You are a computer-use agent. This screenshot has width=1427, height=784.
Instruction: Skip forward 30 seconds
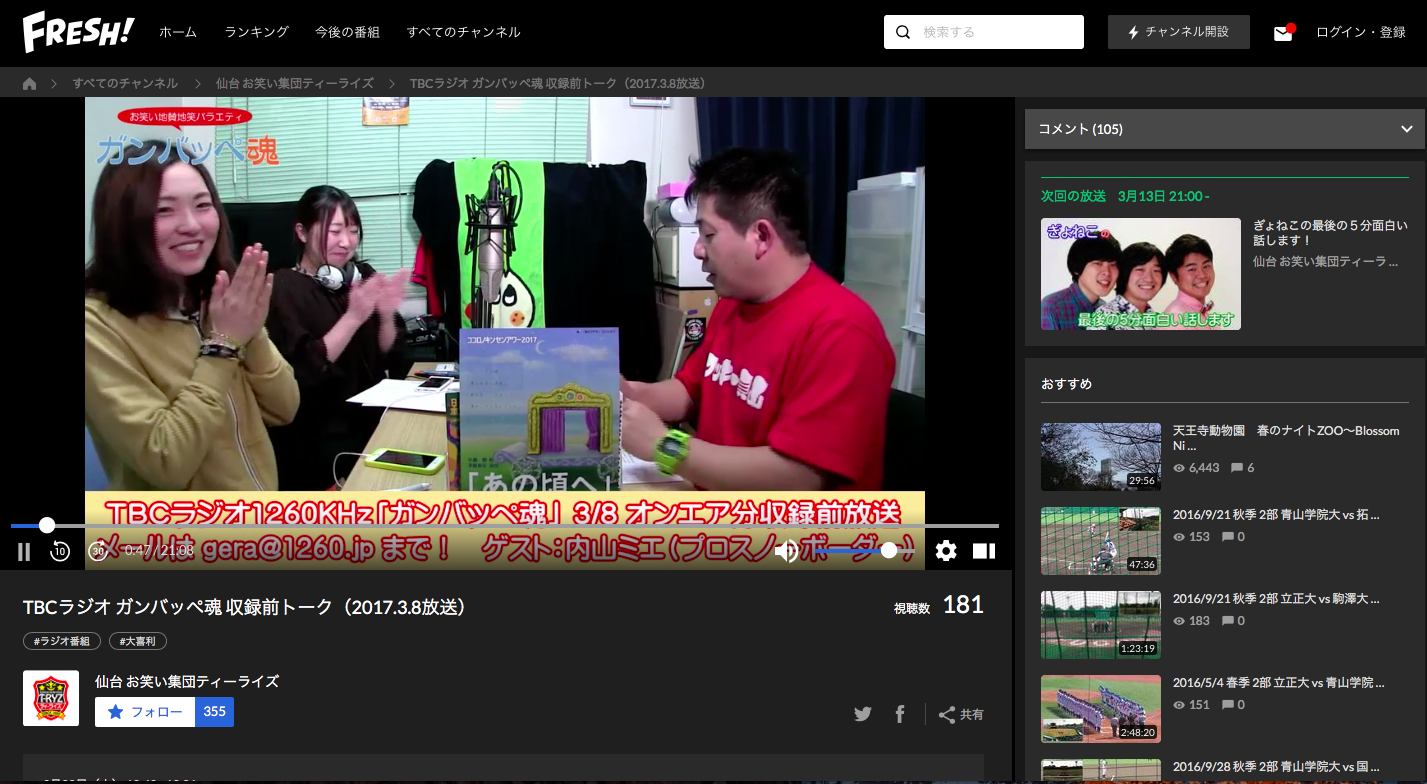[98, 551]
